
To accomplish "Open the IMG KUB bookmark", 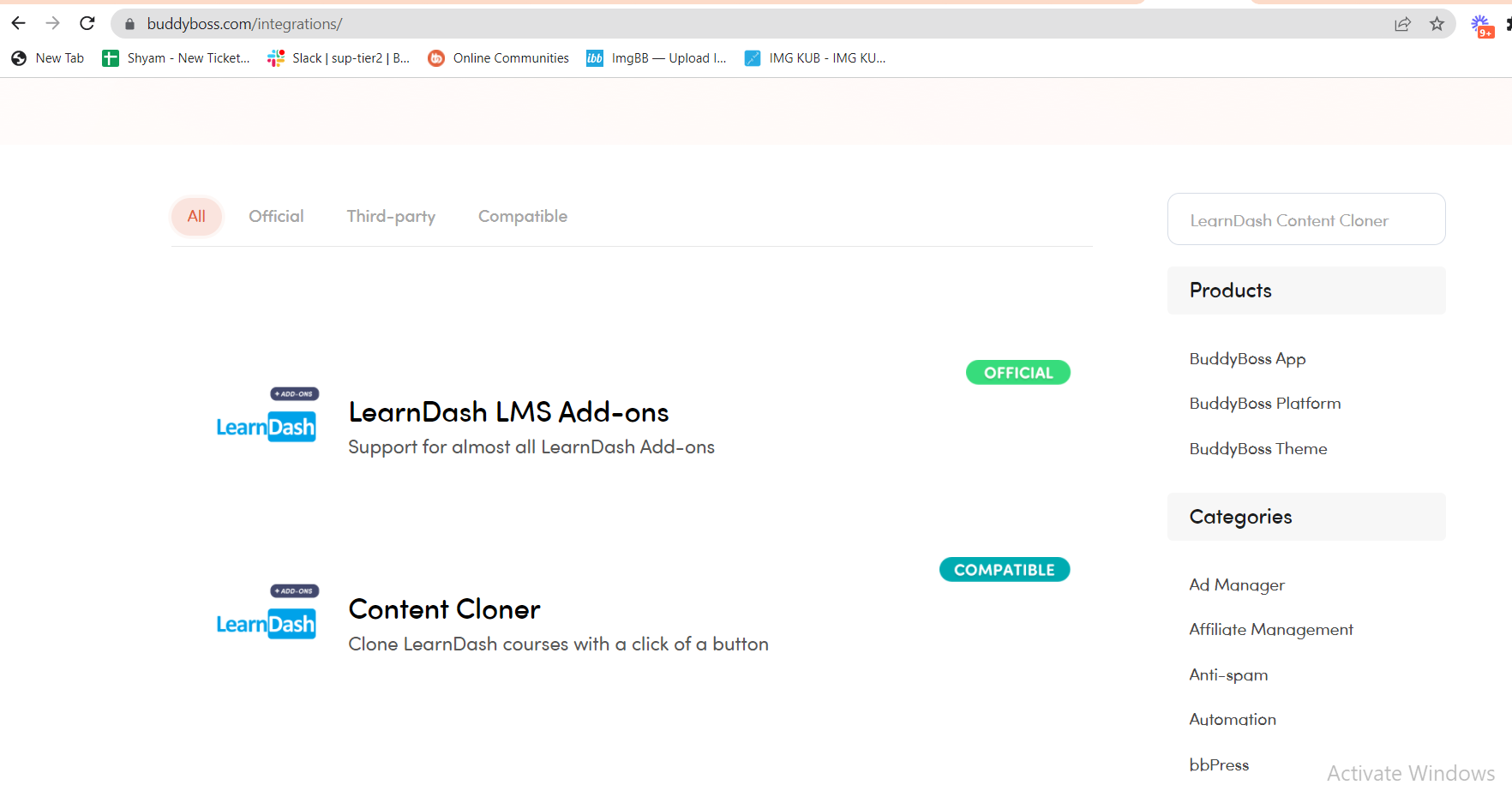I will pyautogui.click(x=815, y=58).
